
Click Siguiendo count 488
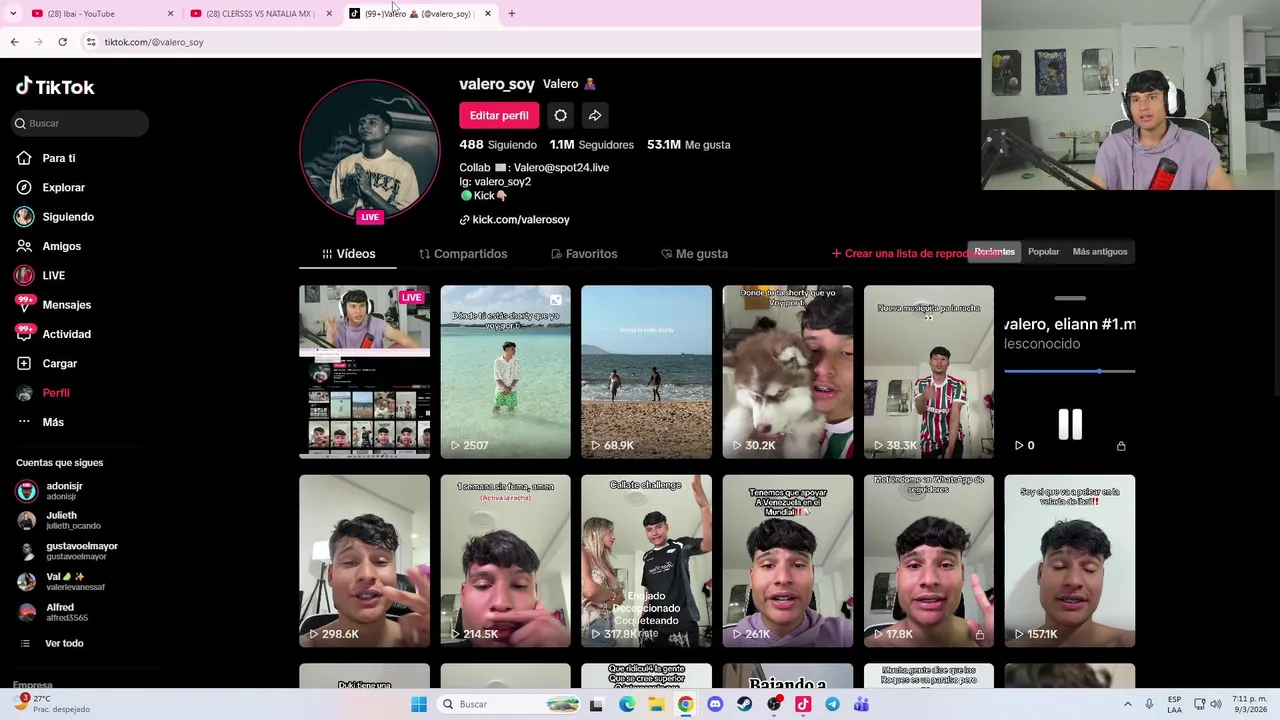click(497, 145)
